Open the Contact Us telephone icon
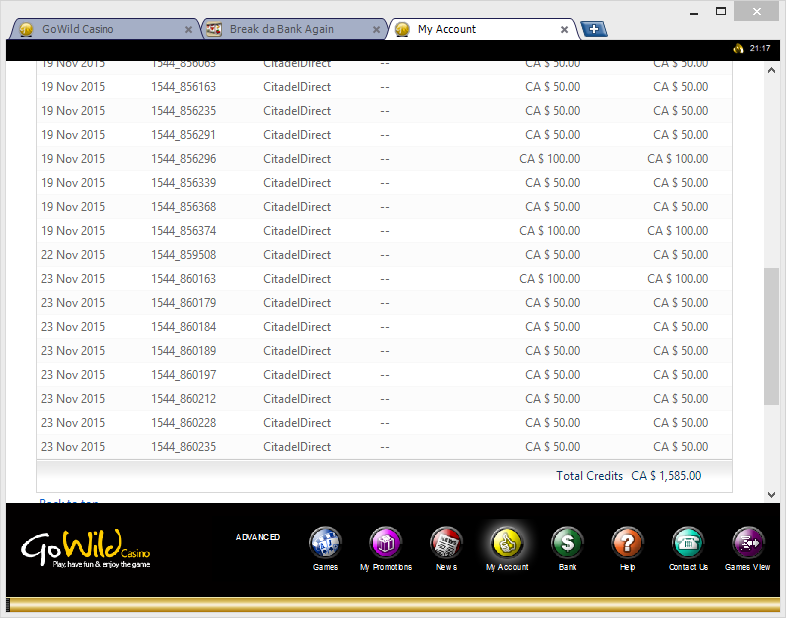The height and width of the screenshot is (618, 786). (x=688, y=543)
